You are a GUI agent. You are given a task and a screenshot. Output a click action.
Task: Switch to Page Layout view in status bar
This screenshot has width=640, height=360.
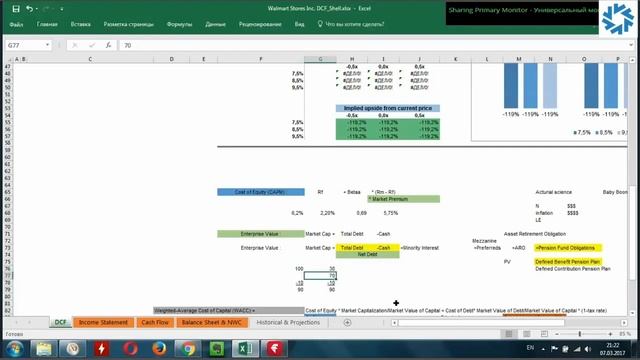527,334
